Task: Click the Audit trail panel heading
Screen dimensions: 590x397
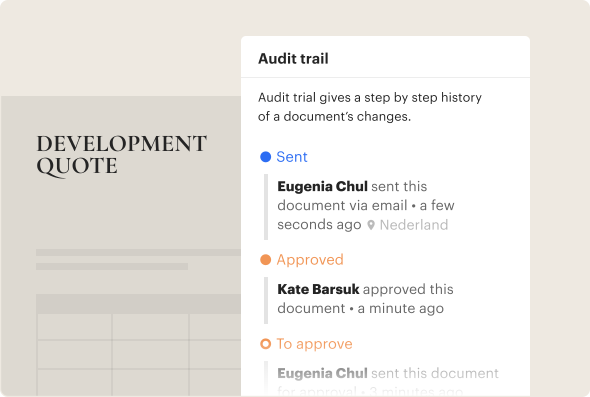Action: pyautogui.click(x=293, y=59)
